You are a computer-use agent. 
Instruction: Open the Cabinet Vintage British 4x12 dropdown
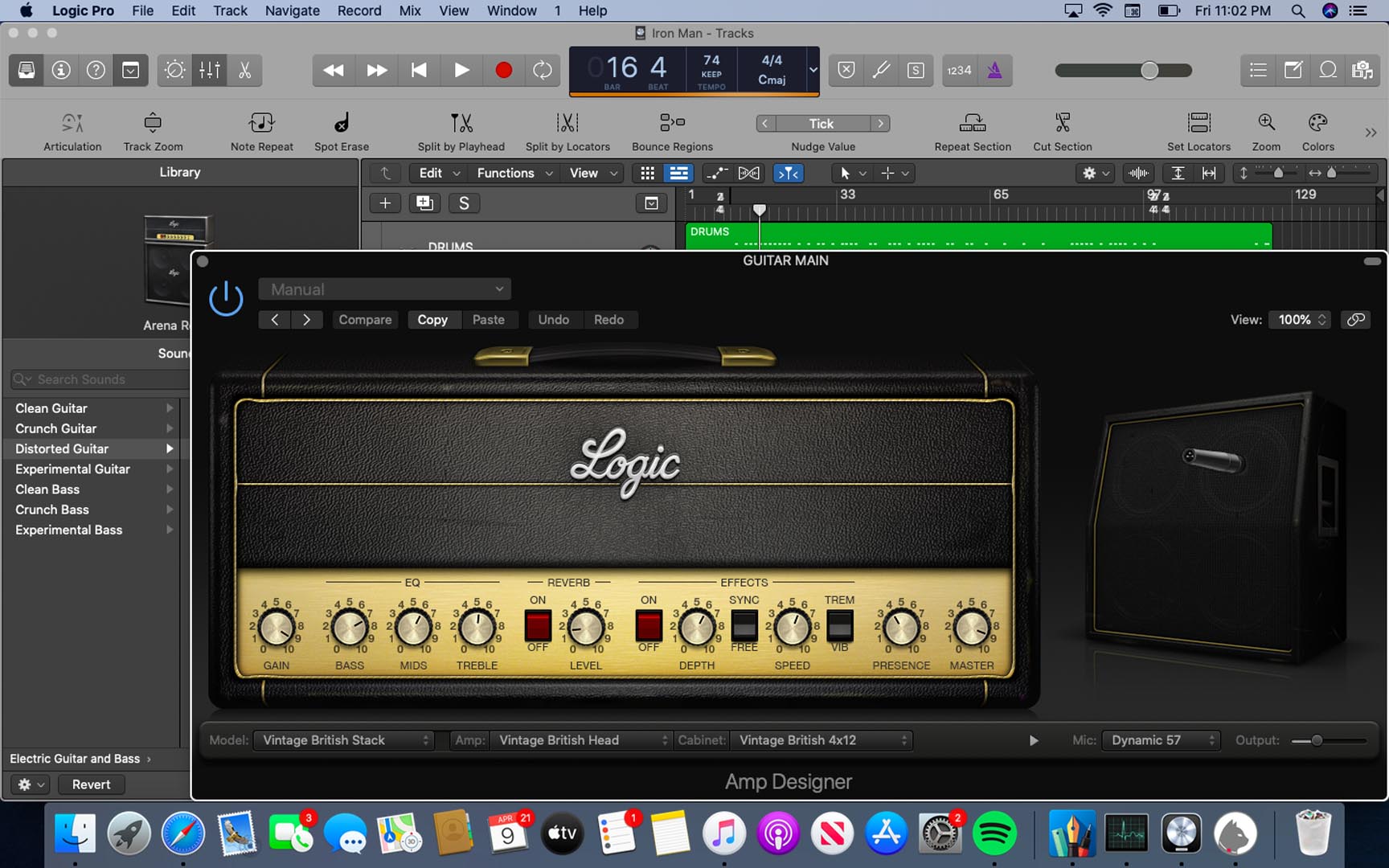(821, 740)
